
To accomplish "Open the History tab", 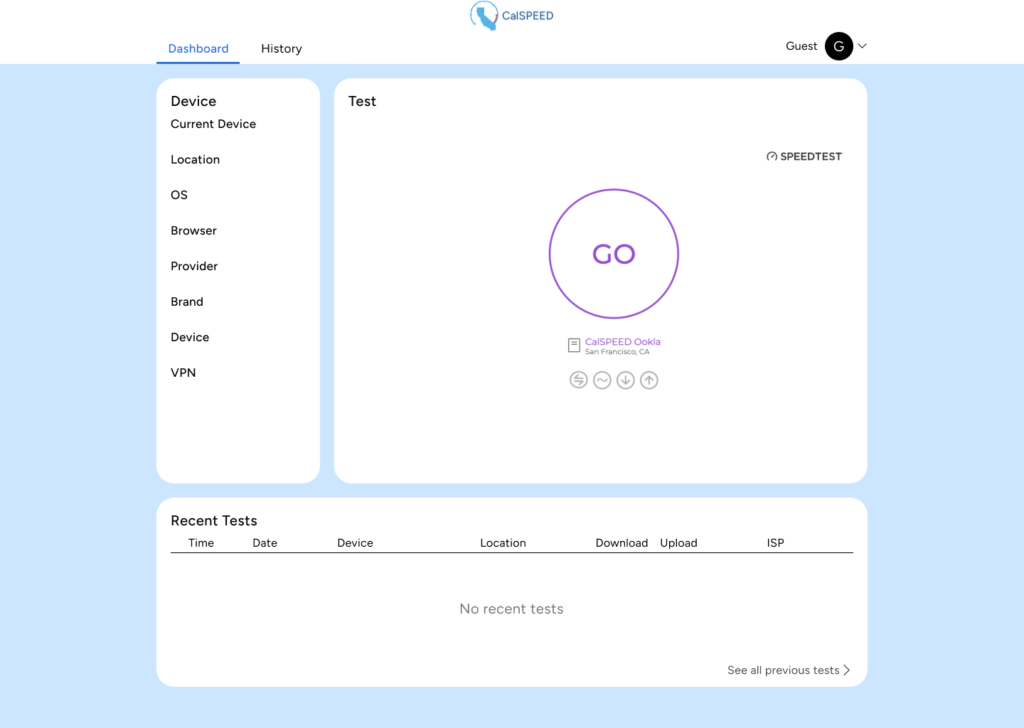I will [x=281, y=48].
